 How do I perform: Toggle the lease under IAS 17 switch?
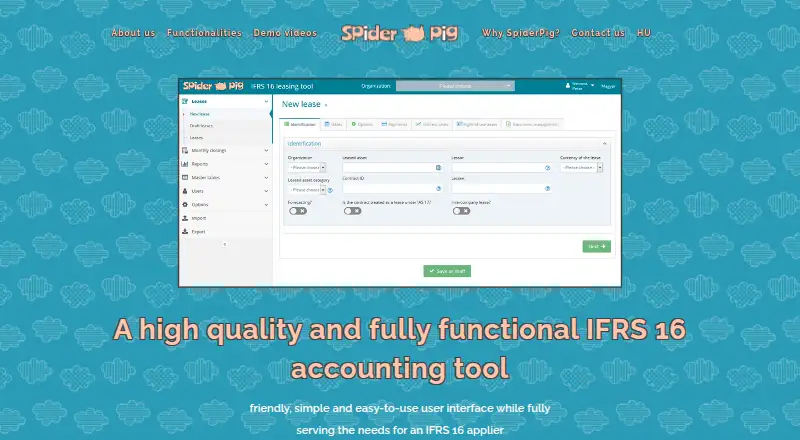coord(352,211)
